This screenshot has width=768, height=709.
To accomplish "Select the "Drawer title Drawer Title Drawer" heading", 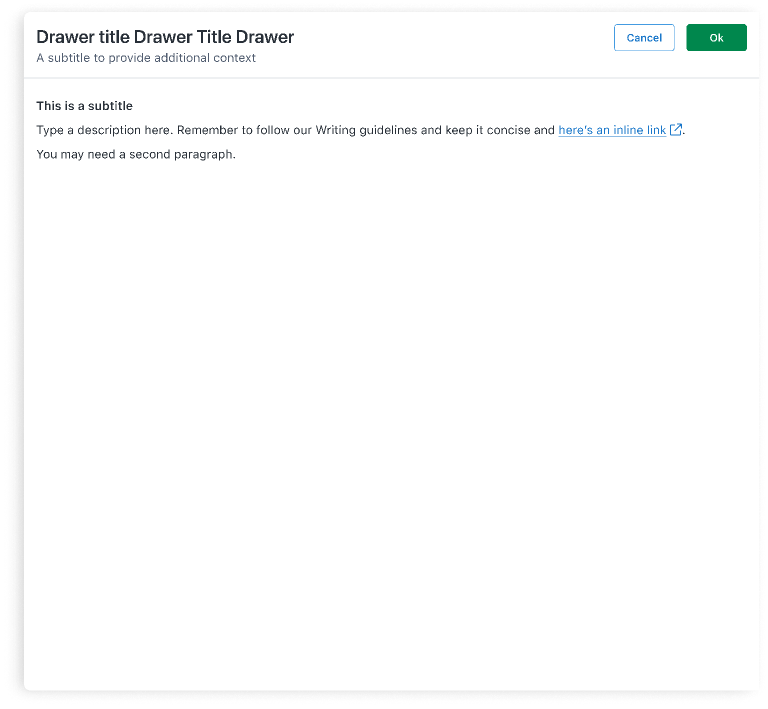I will click(165, 37).
